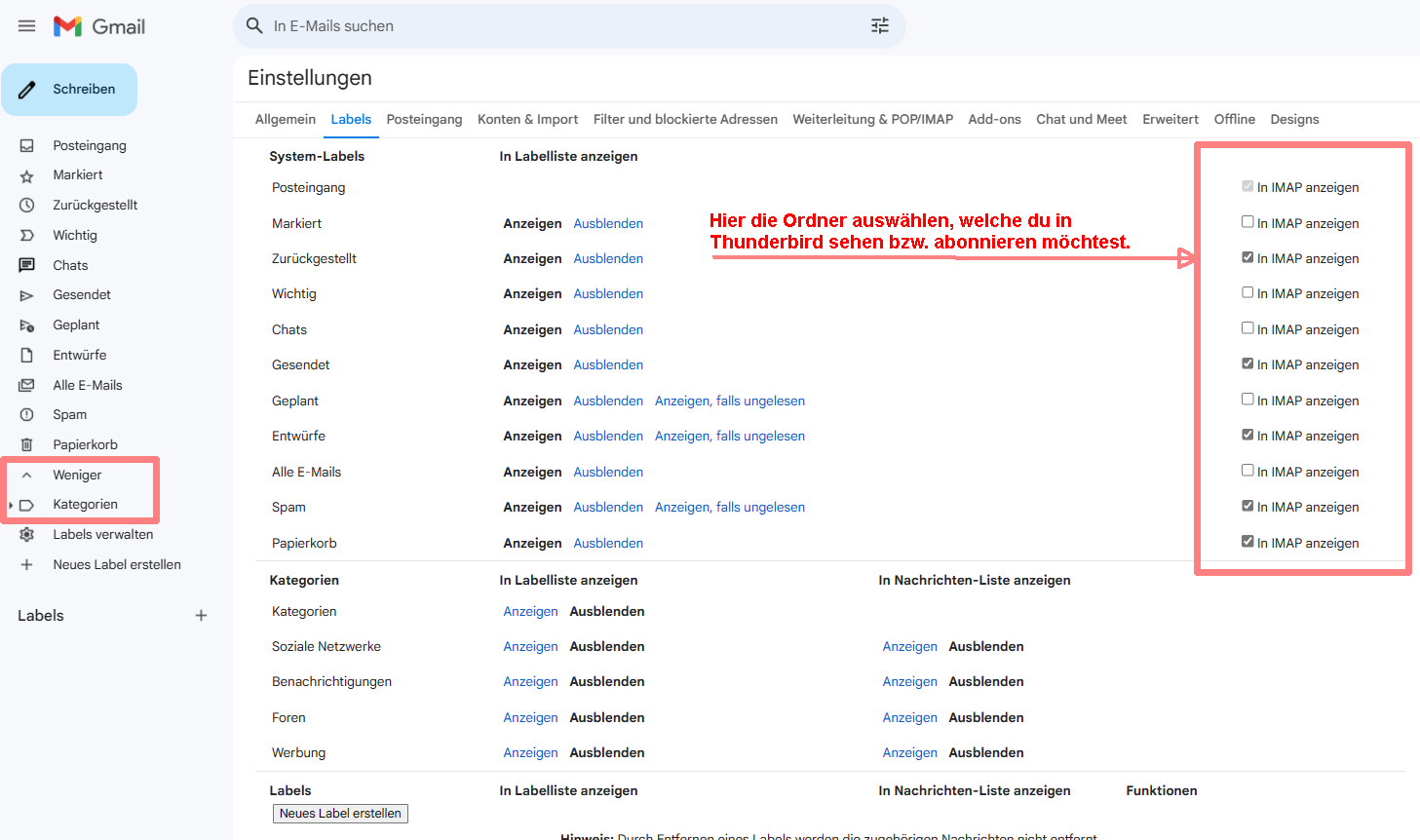
Task: Toggle IMAP checkbox for Alle E-Mails
Action: [1247, 471]
